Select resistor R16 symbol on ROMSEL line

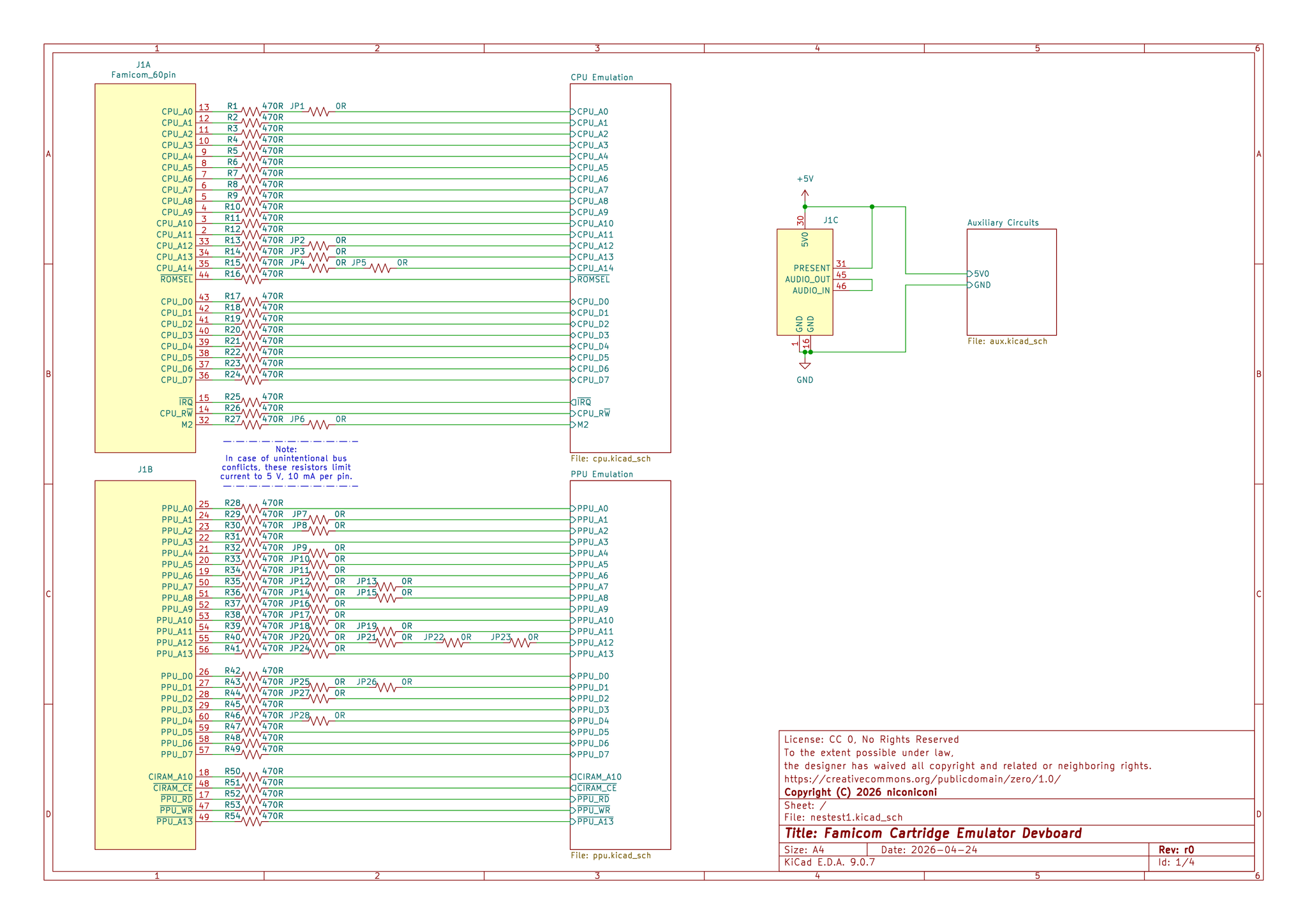(252, 279)
